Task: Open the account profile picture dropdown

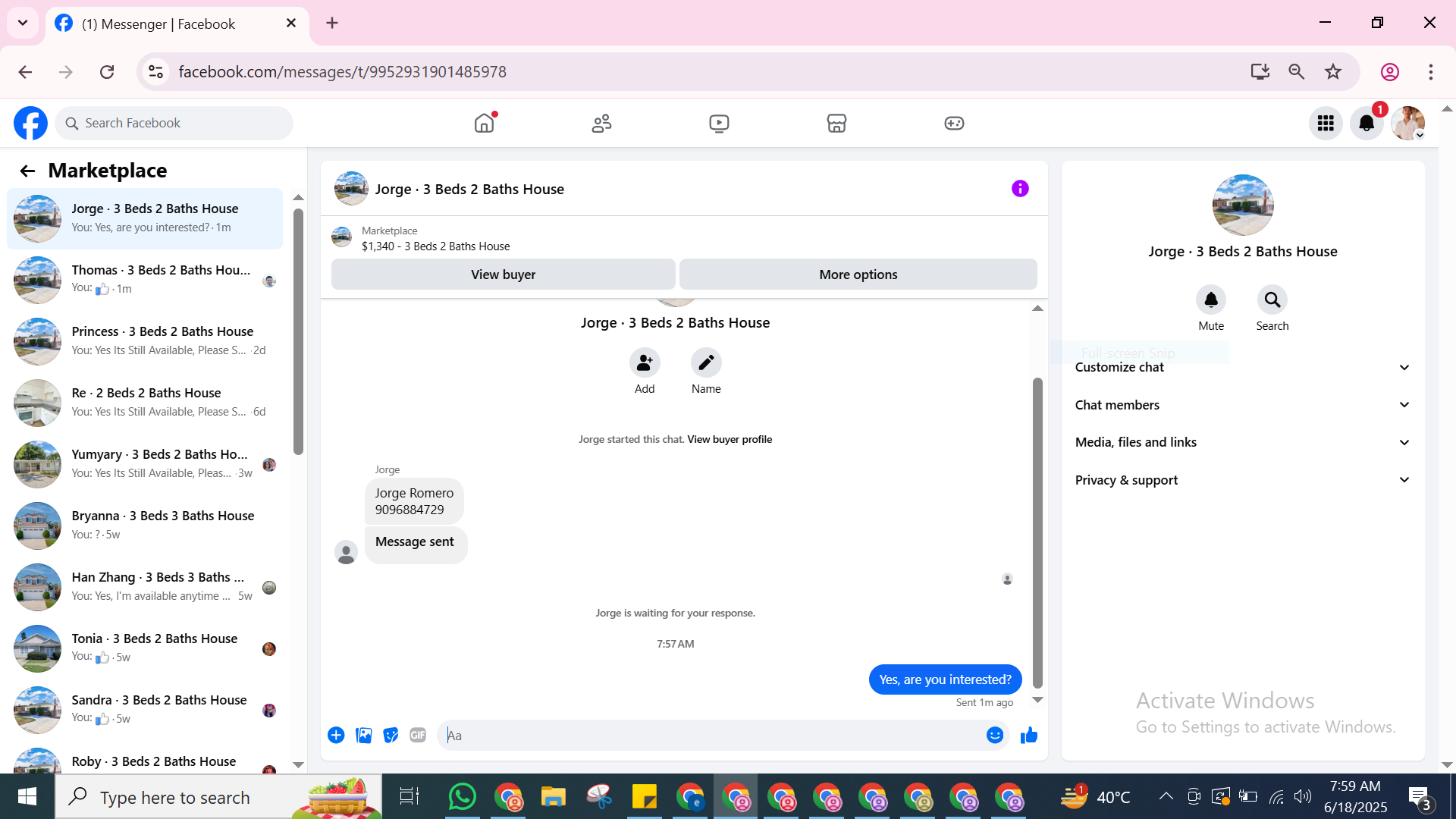Action: 1407,123
